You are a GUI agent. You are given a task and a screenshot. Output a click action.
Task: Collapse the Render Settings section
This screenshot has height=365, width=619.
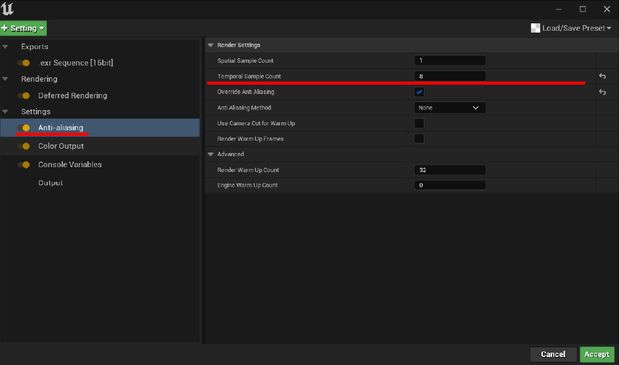[210, 45]
